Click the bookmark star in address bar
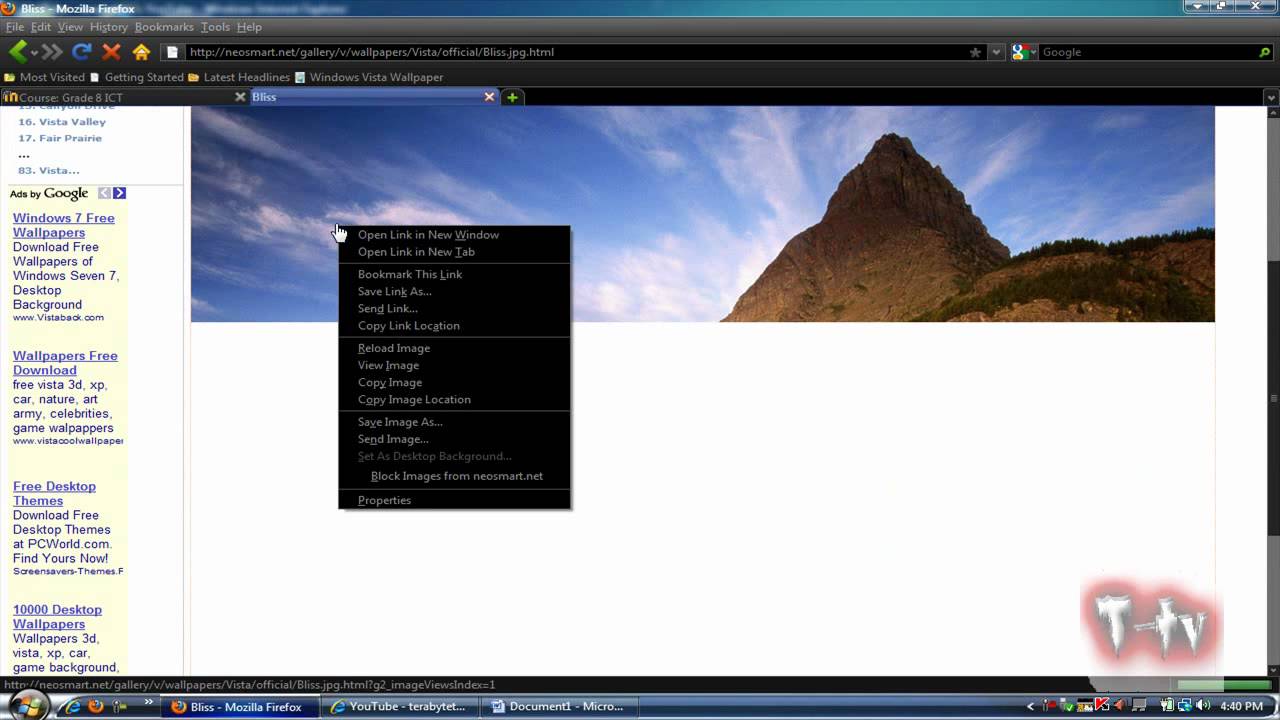This screenshot has width=1280, height=720. [x=975, y=52]
